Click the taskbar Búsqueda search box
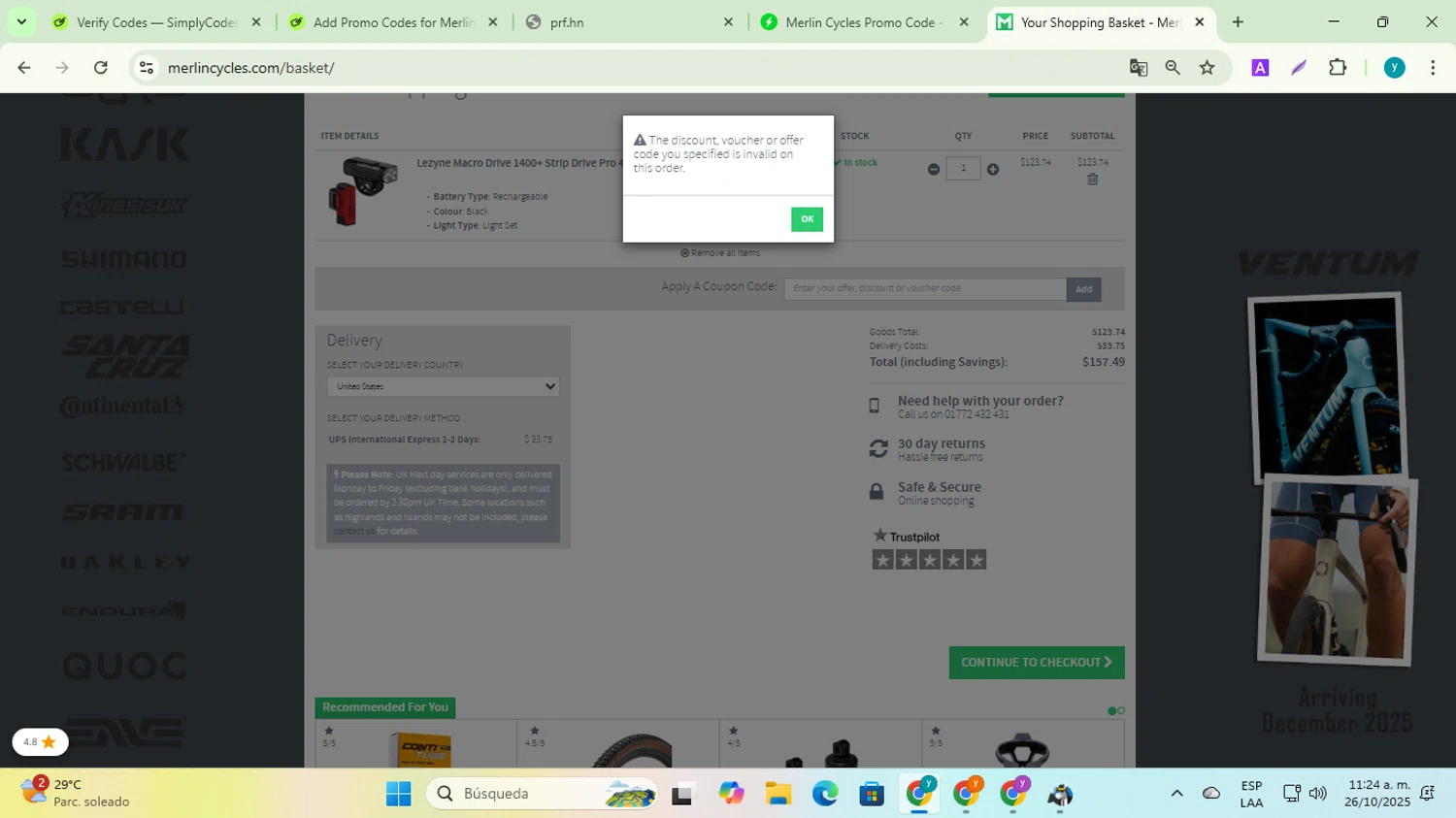The height and width of the screenshot is (818, 1456). pos(542,794)
